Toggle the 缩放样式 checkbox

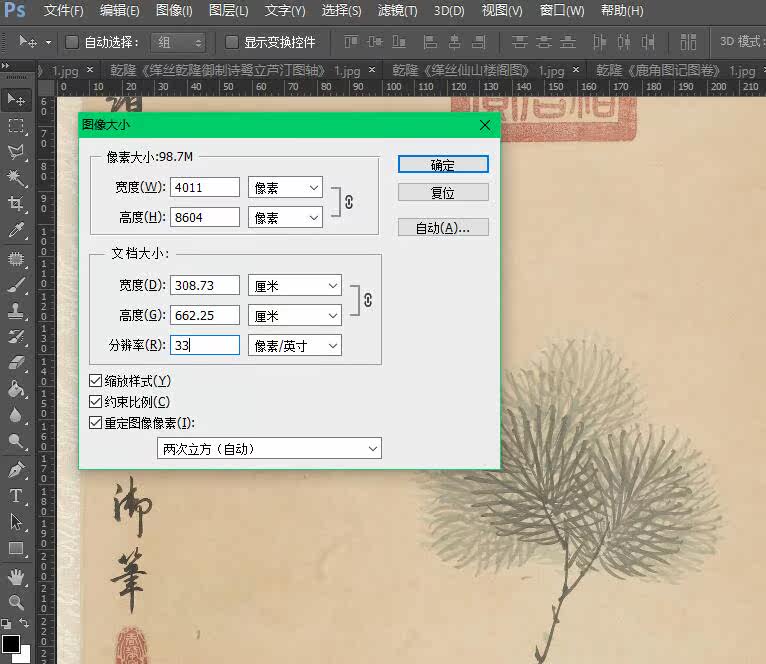point(96,381)
